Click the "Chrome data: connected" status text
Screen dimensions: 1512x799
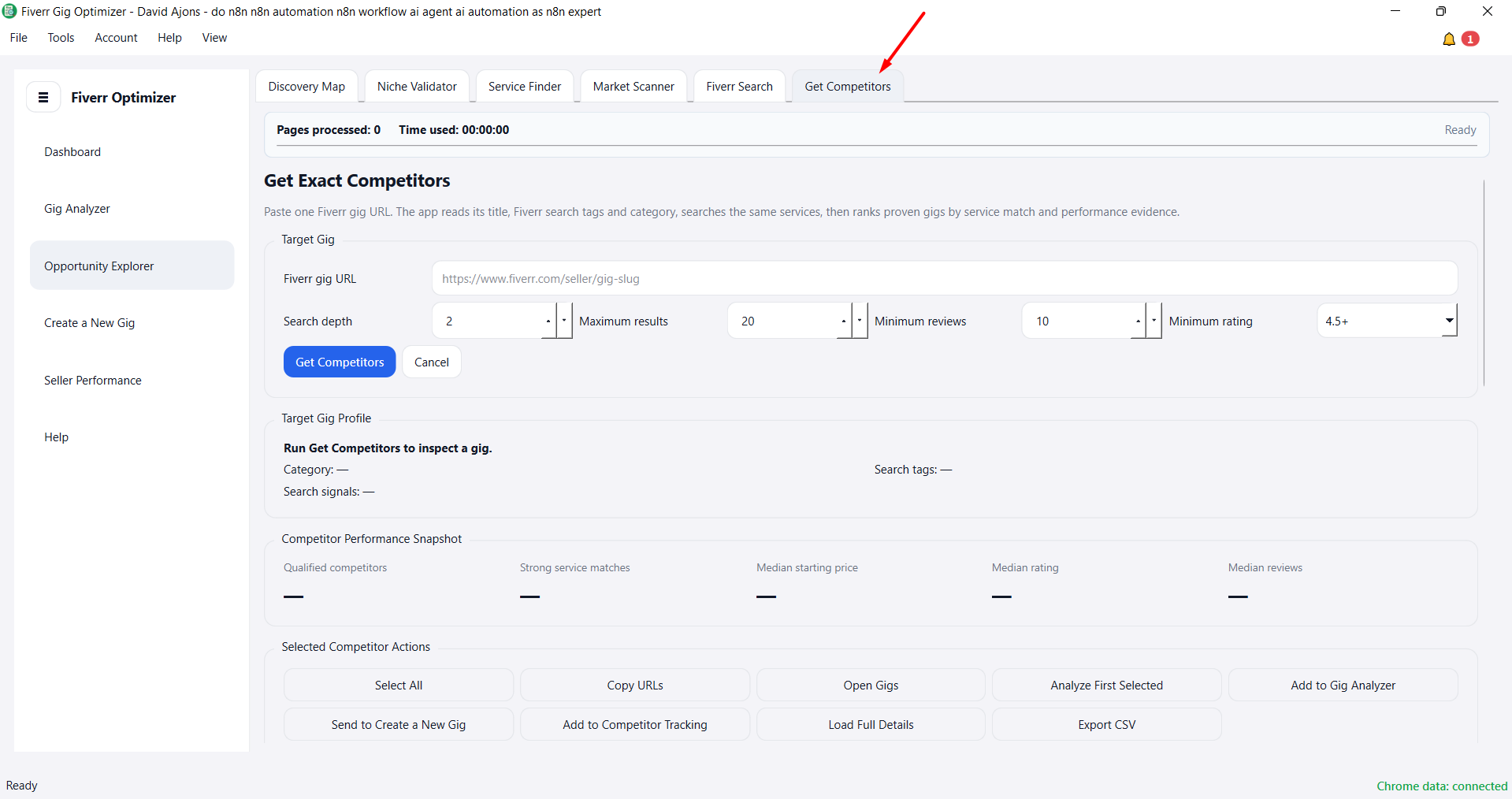pyautogui.click(x=1442, y=786)
